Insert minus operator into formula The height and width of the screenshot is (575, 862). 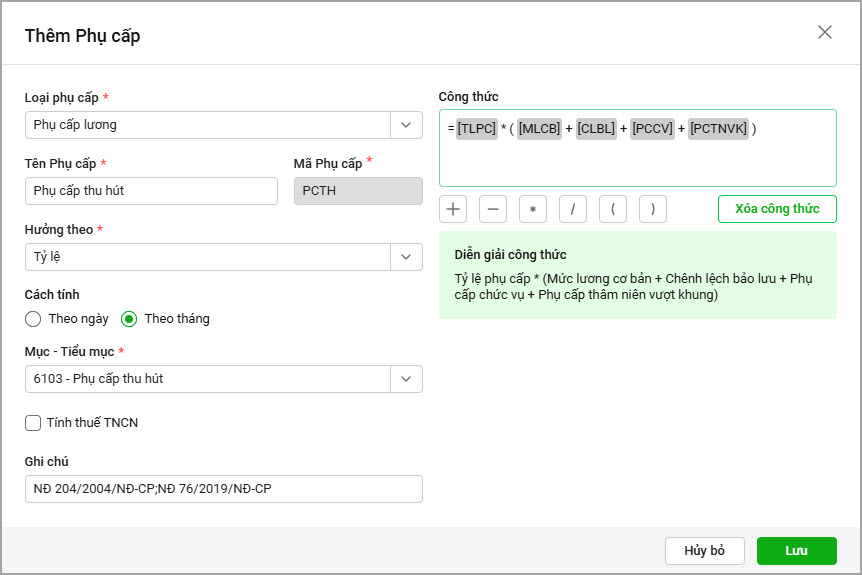[493, 209]
